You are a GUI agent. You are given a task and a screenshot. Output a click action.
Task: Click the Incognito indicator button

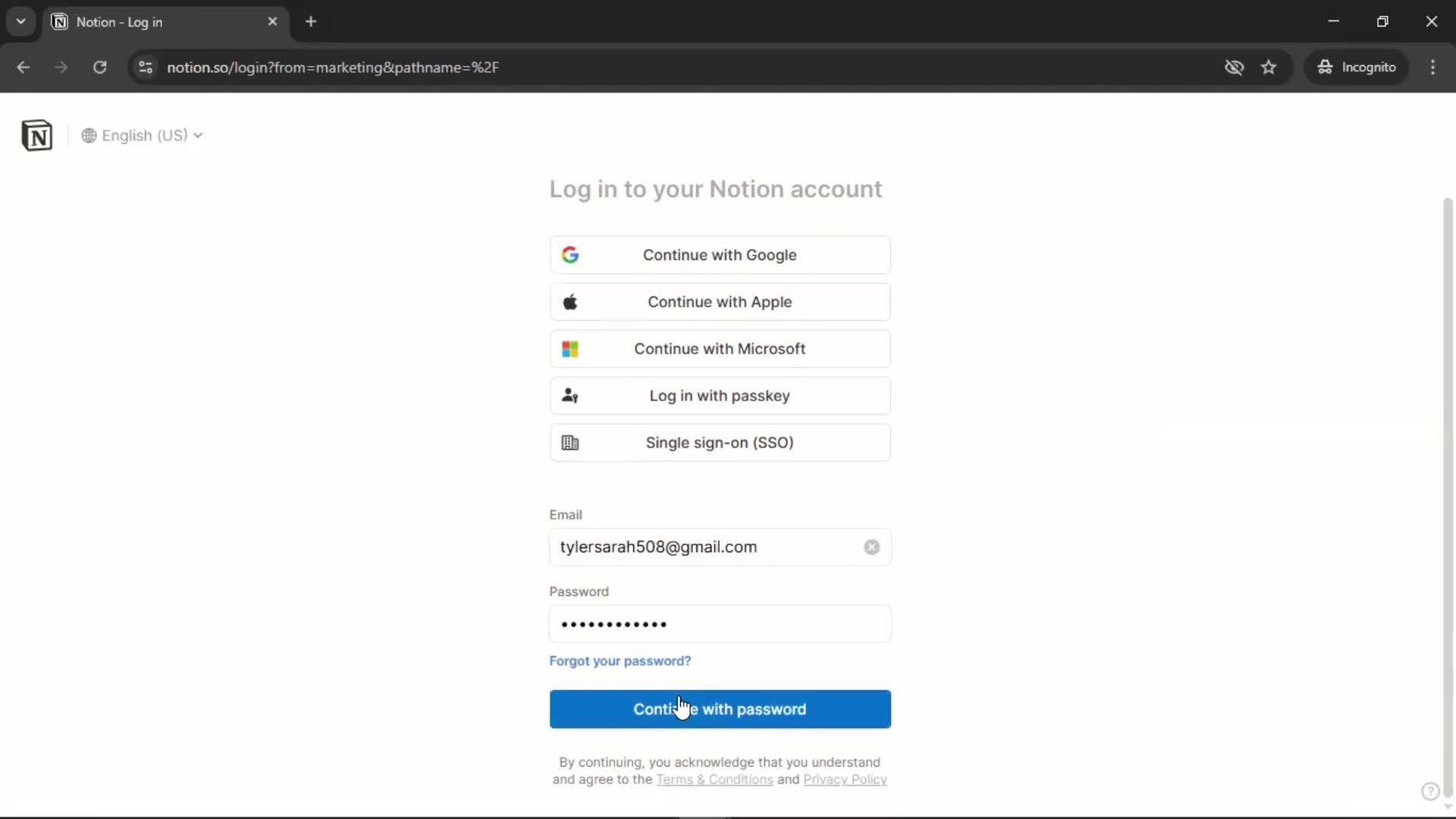click(1357, 67)
